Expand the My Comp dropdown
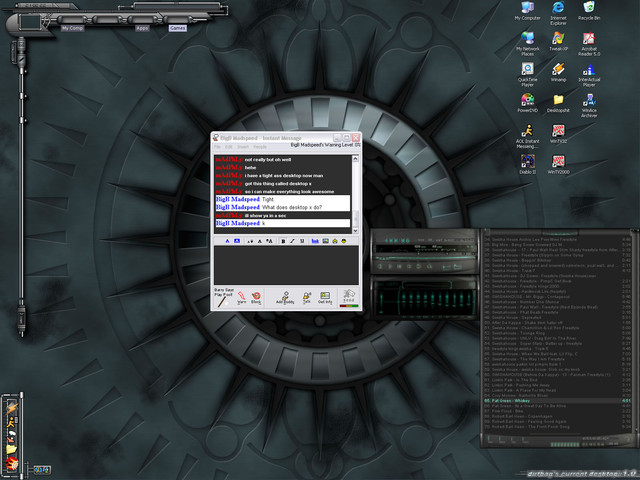Viewport: 640px width, 480px height. tap(72, 28)
